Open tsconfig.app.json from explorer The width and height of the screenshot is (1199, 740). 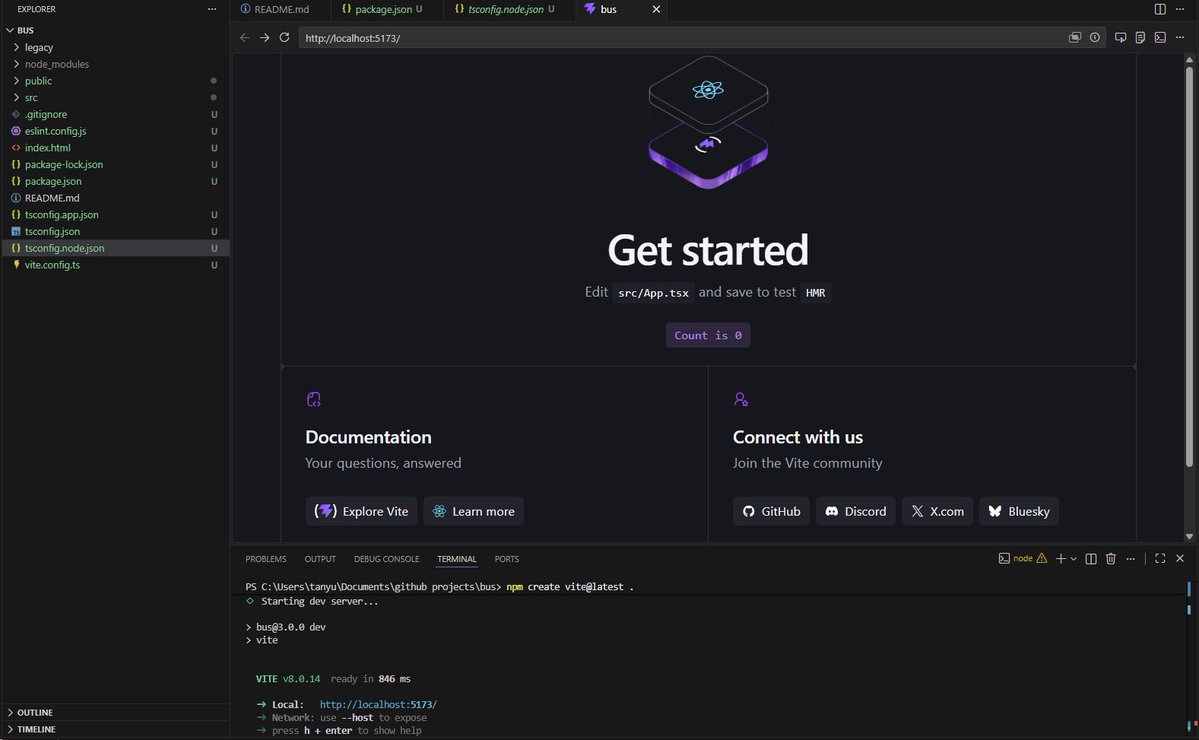click(115, 215)
